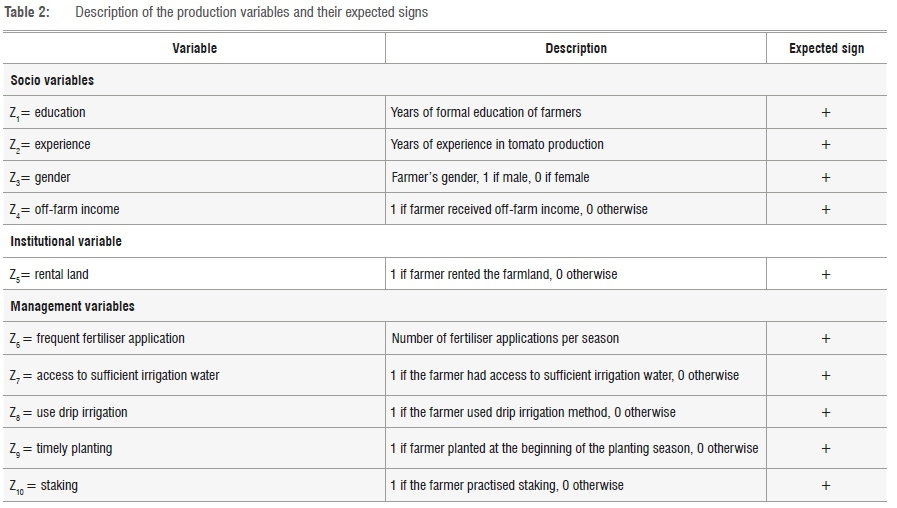This screenshot has width=897, height=508.
Task: Click the frequent fertiliser application cell
Action: [97, 339]
